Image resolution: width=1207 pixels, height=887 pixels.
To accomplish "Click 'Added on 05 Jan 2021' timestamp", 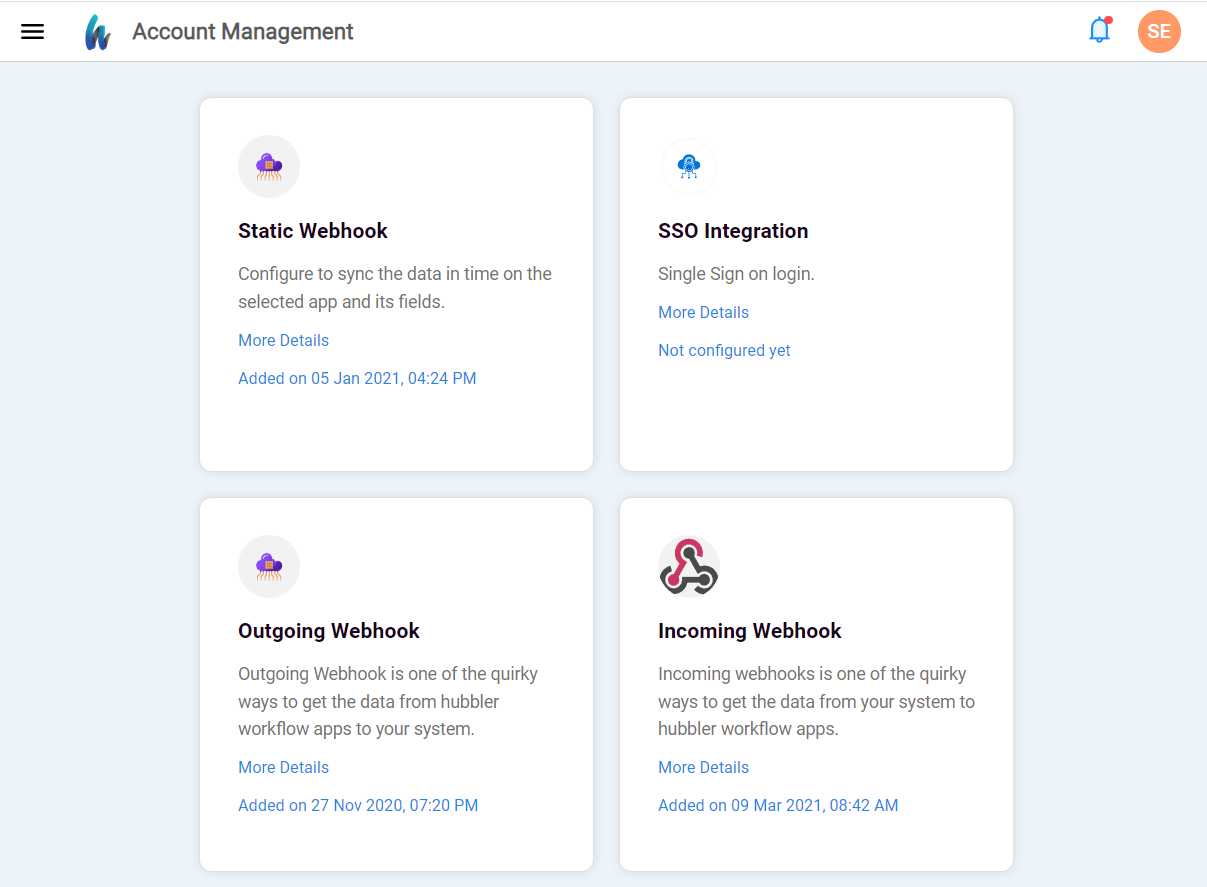I will (357, 378).
